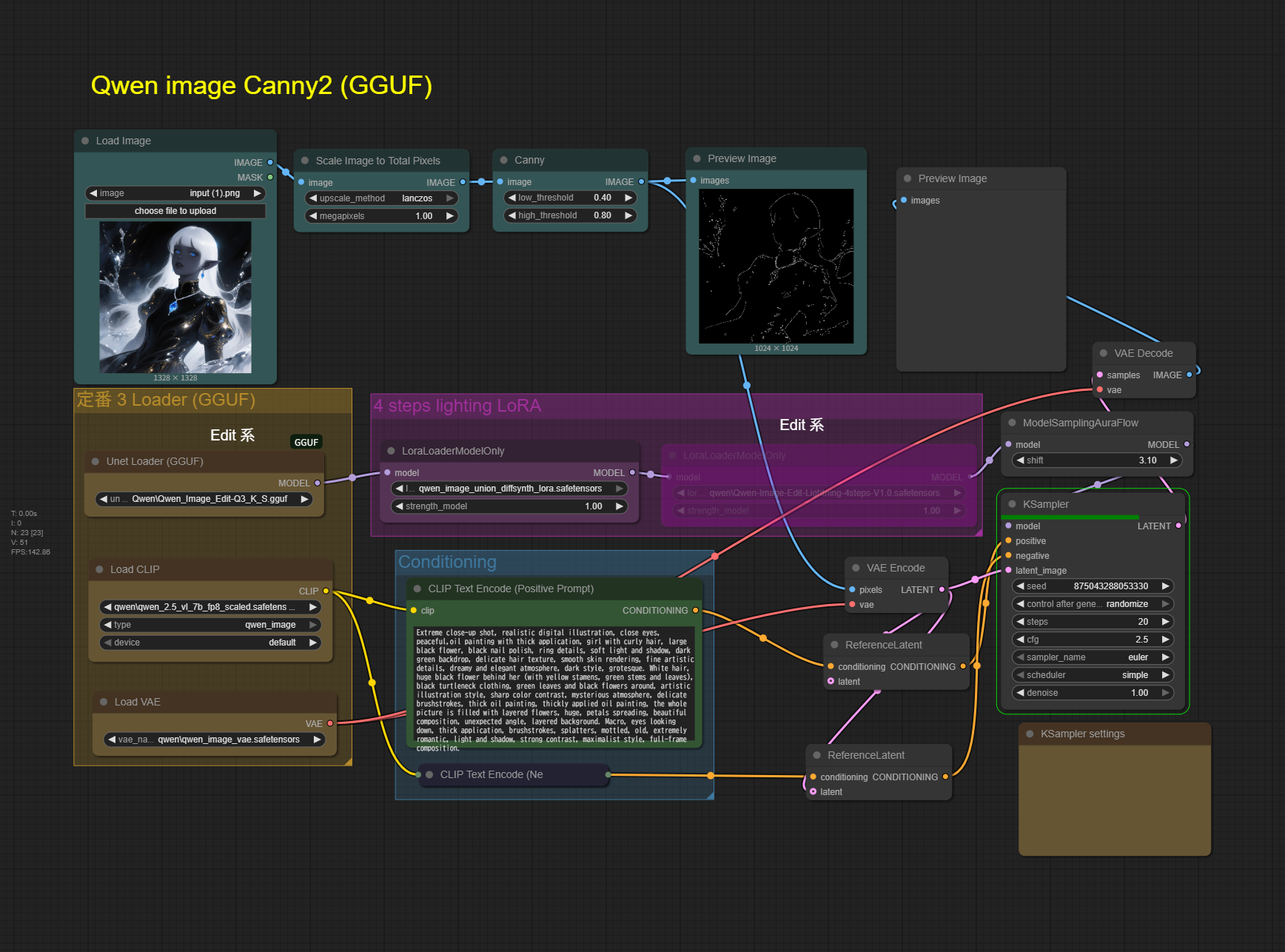Screen dimensions: 1285x952
Task: Click the denoise value slider in KSampler
Action: click(1092, 693)
